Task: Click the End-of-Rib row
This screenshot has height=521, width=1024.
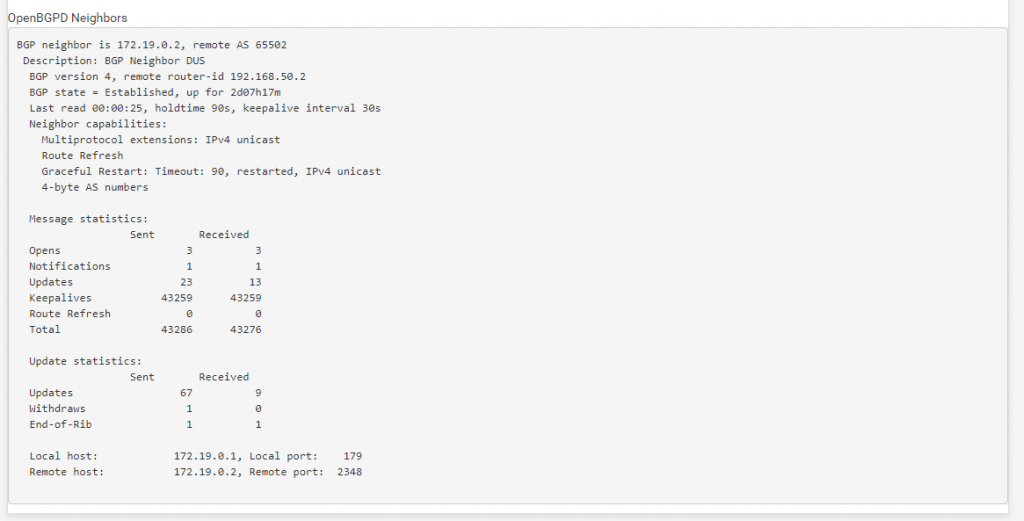Action: coord(145,424)
